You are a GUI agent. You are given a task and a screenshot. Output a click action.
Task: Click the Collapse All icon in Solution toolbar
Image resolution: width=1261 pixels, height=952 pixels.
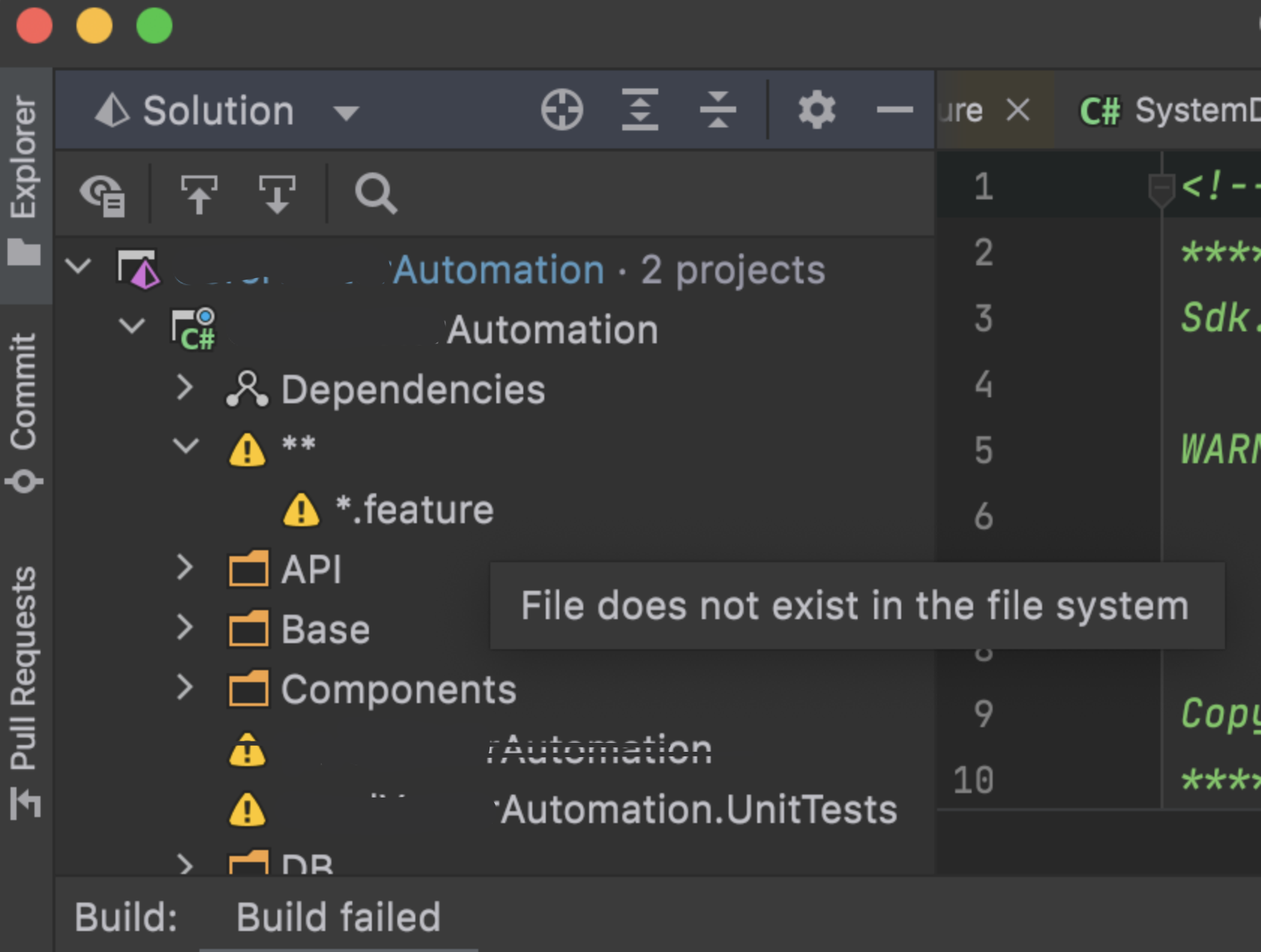pos(717,110)
